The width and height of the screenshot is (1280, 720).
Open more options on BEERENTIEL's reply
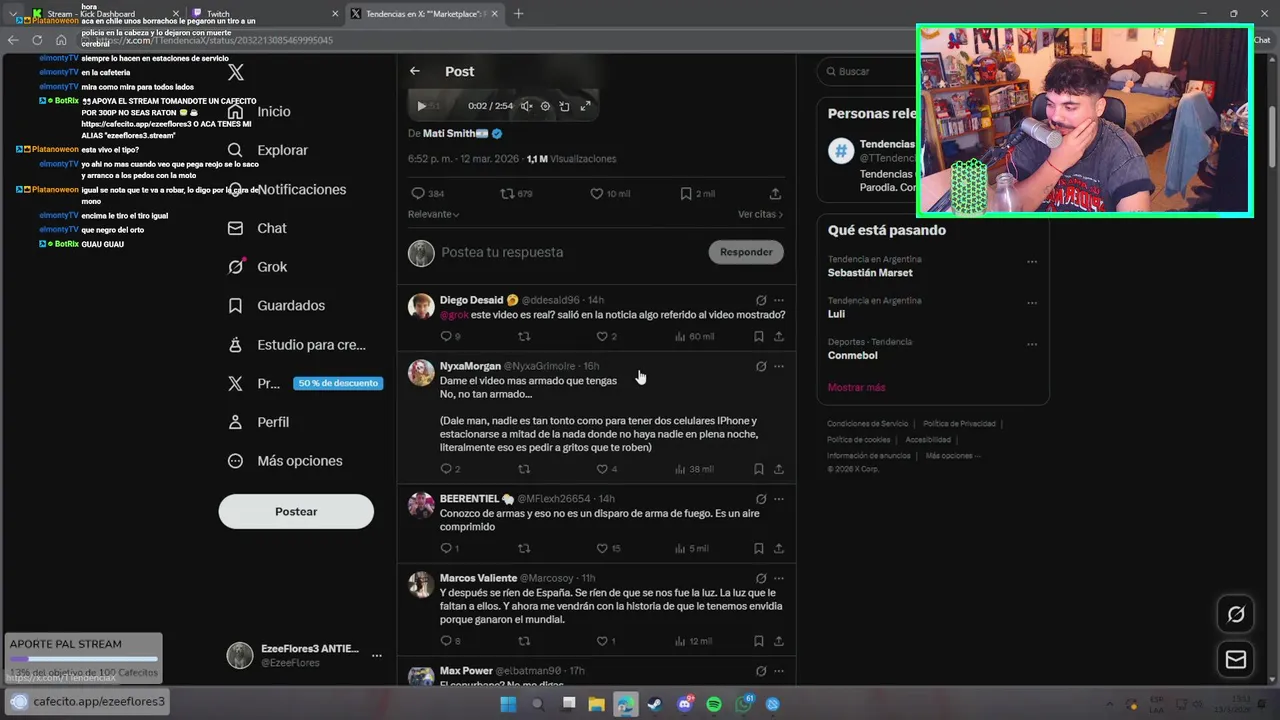(779, 499)
